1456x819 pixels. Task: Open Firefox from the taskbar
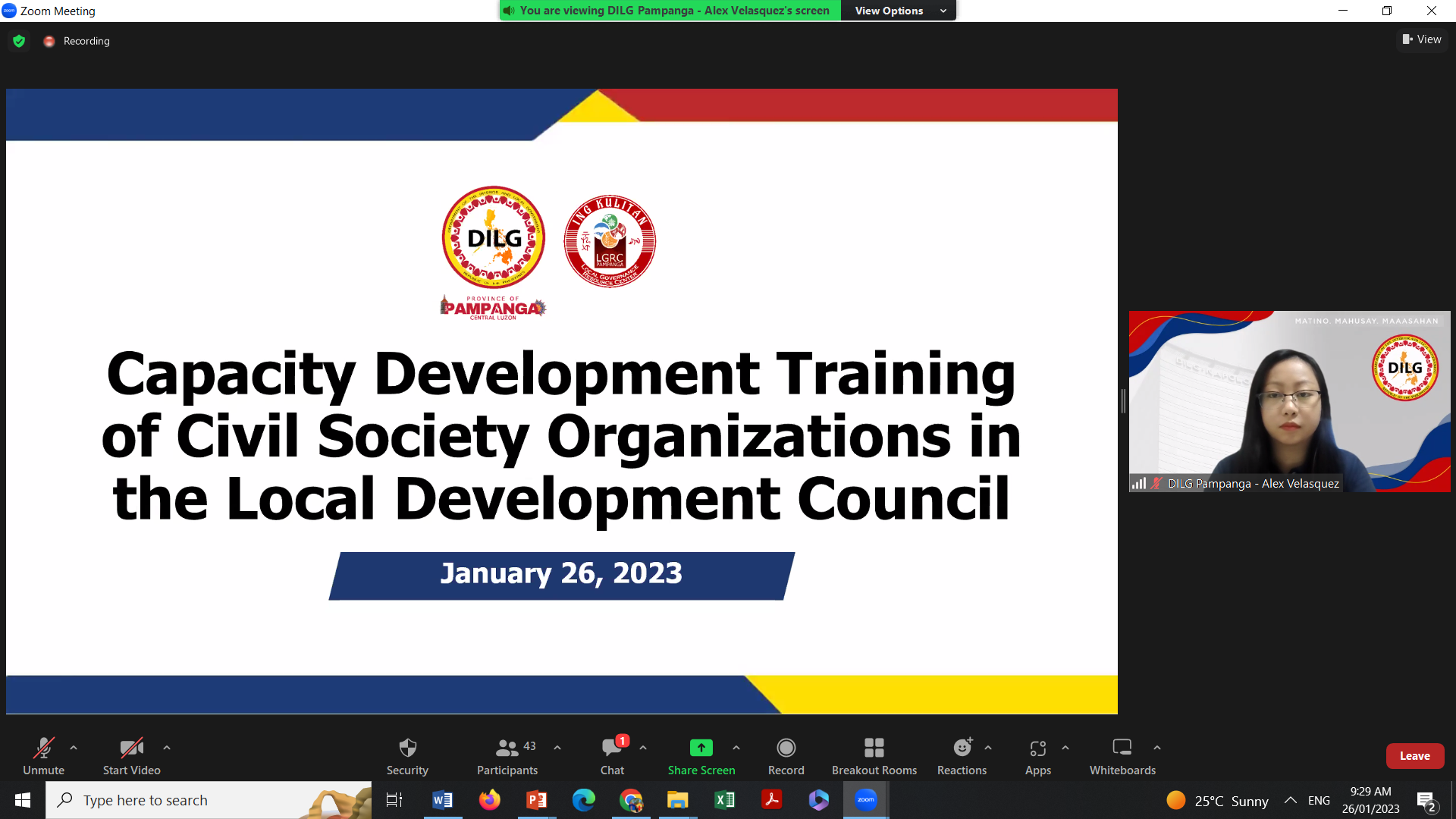[489, 800]
